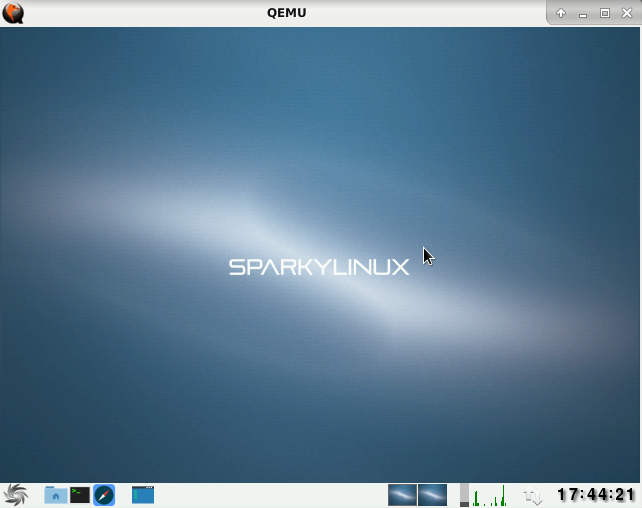Launch the terminal from the panel

point(80,495)
